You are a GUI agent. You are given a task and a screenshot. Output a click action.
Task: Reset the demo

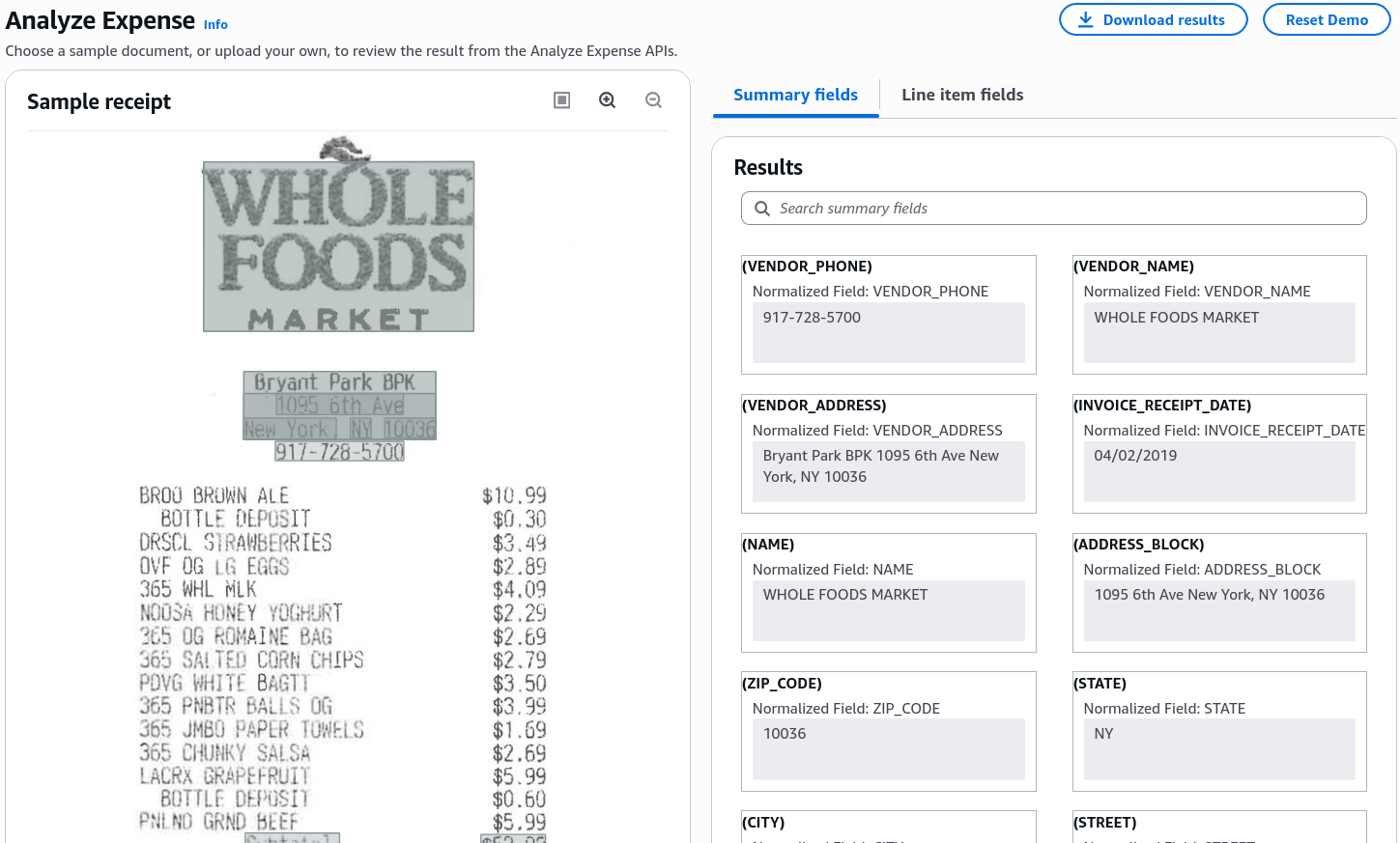pyautogui.click(x=1327, y=19)
